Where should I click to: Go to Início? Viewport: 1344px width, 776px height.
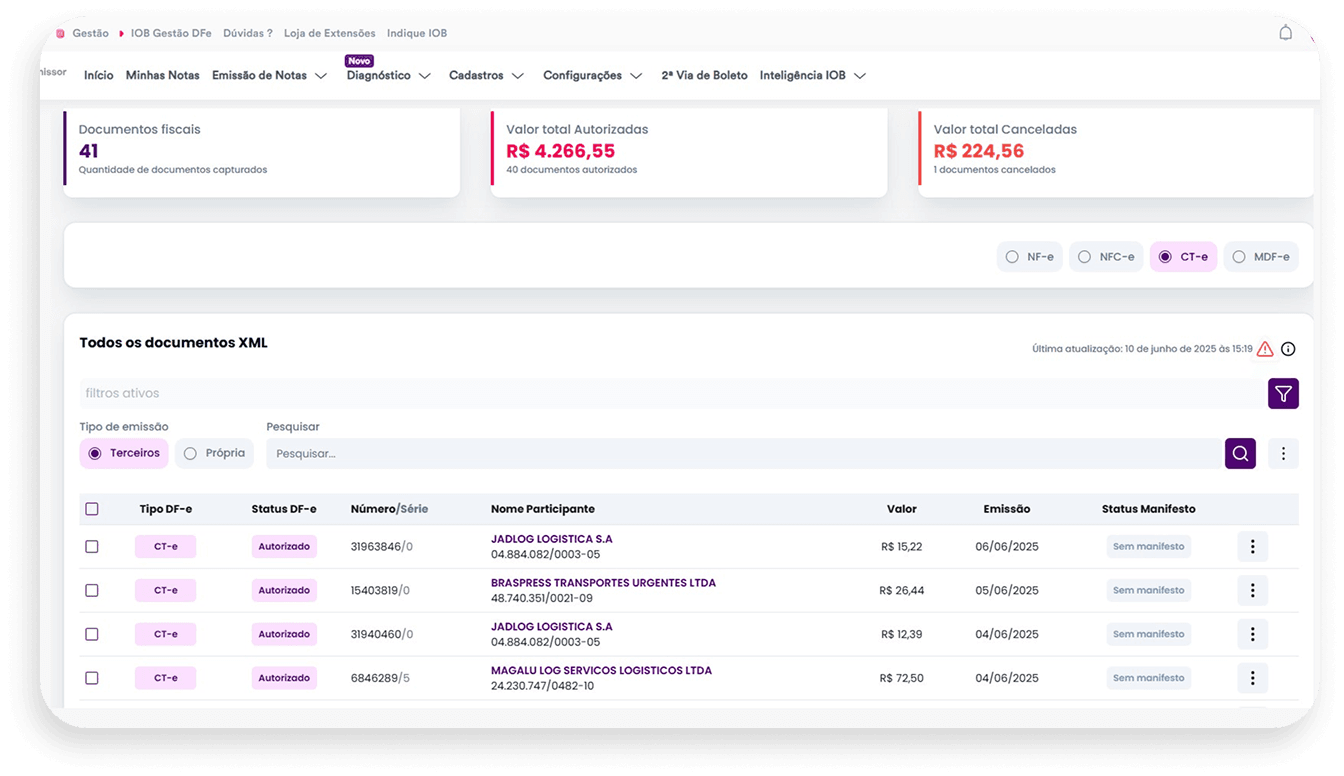pyautogui.click(x=98, y=76)
